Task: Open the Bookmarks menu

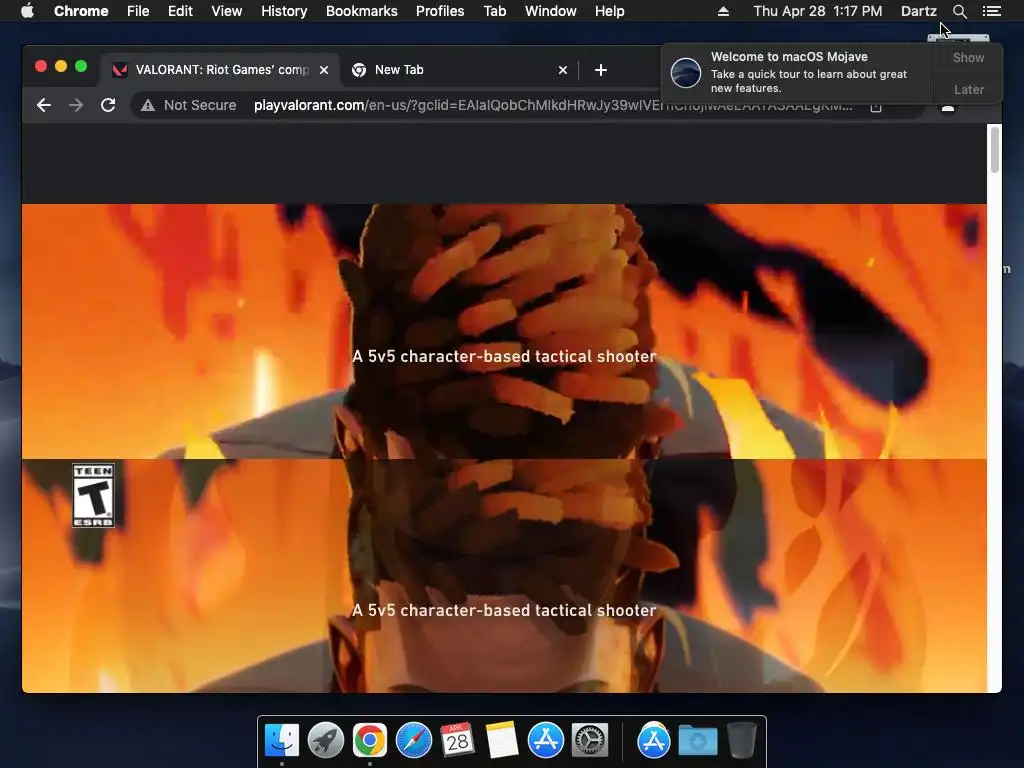Action: [x=362, y=11]
